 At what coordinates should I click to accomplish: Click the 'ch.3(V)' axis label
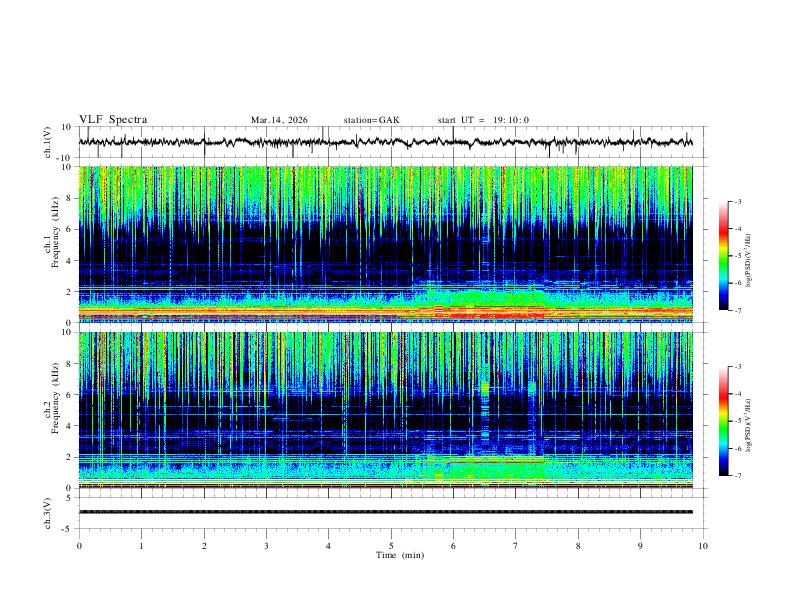point(48,514)
